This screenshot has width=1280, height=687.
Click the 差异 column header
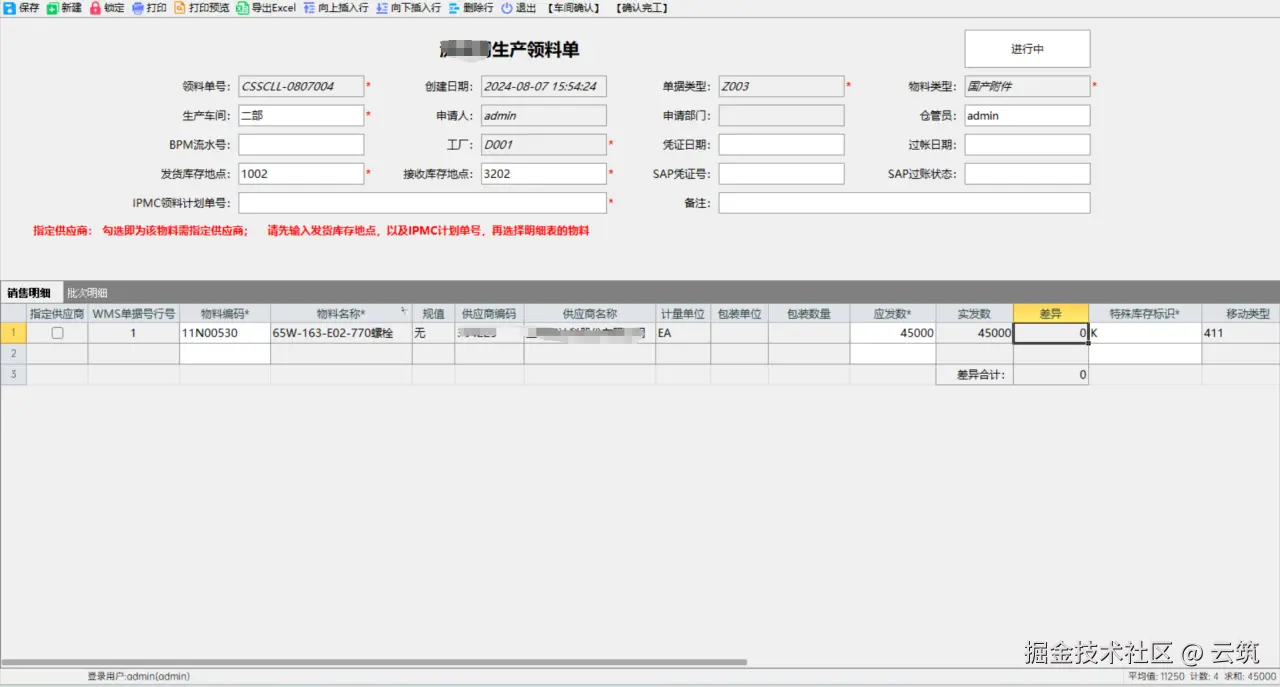(x=1050, y=313)
